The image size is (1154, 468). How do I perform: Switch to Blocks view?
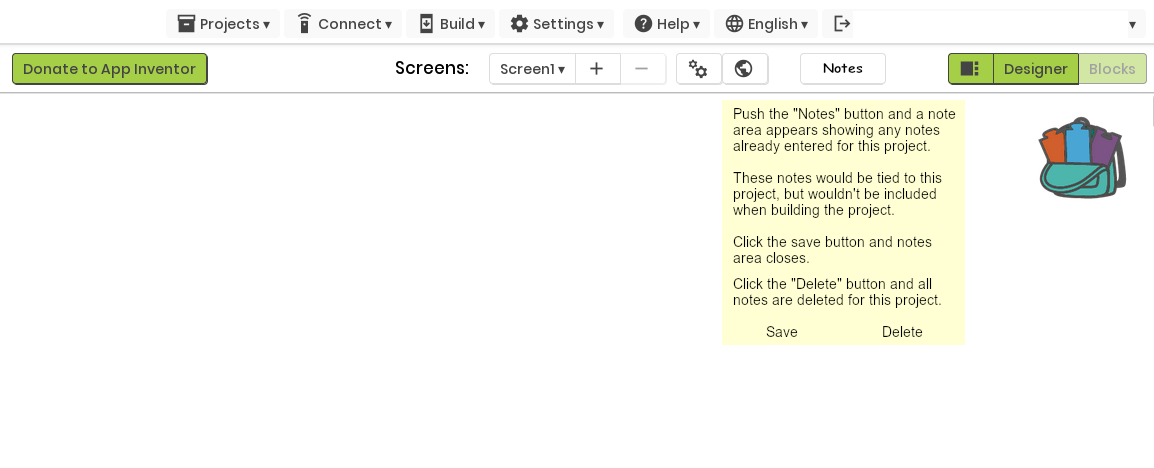click(x=1112, y=69)
